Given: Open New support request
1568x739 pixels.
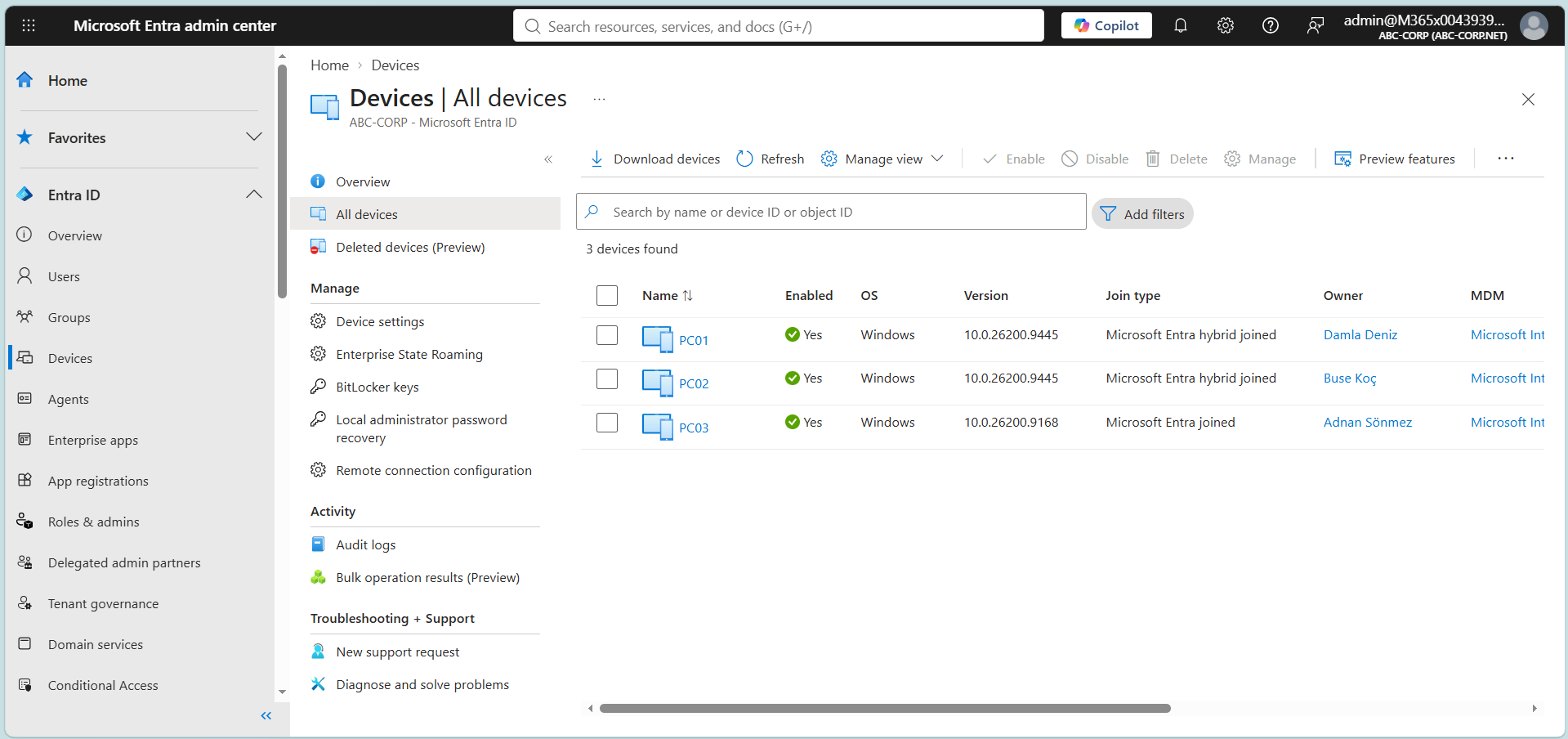Looking at the screenshot, I should [397, 652].
